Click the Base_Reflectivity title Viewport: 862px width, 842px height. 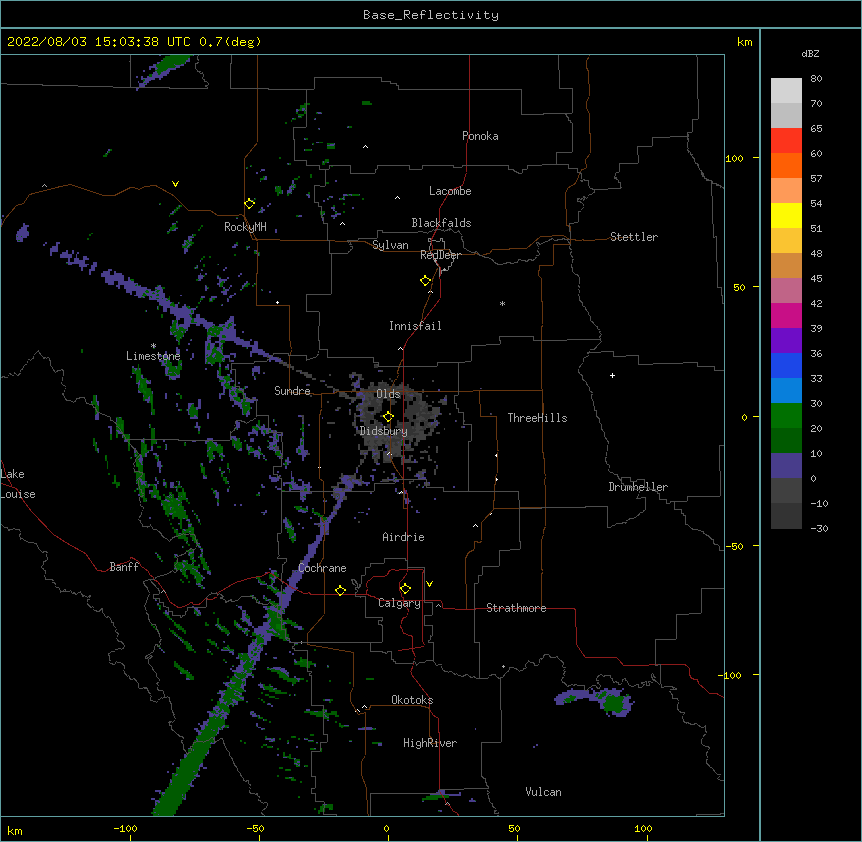431,15
